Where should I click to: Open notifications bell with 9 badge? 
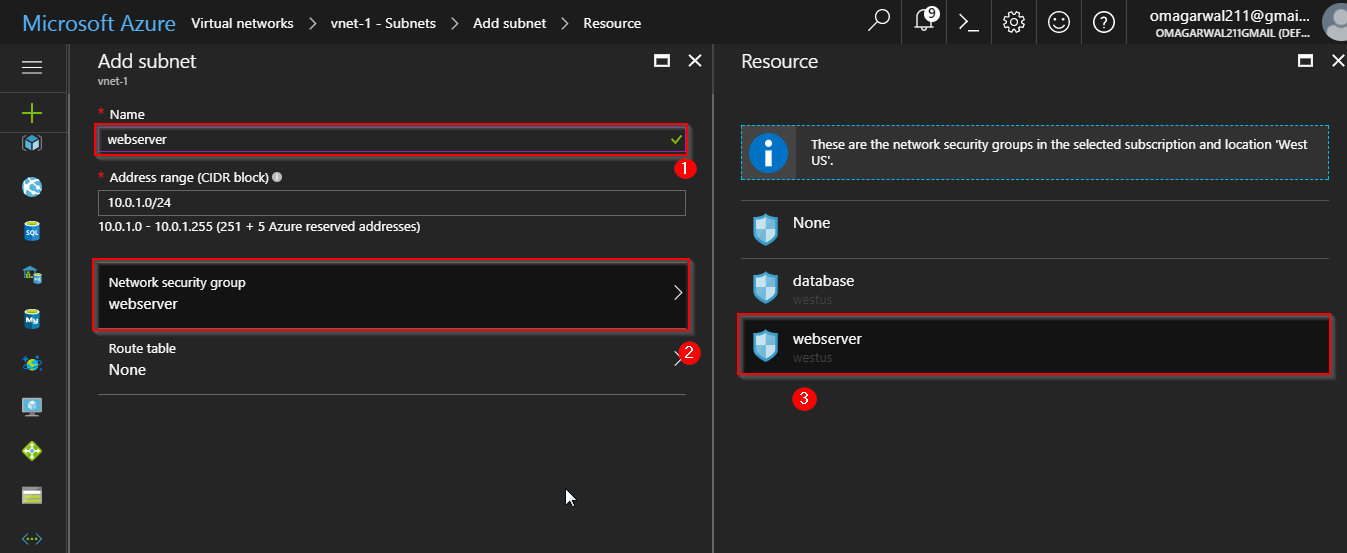click(x=924, y=21)
